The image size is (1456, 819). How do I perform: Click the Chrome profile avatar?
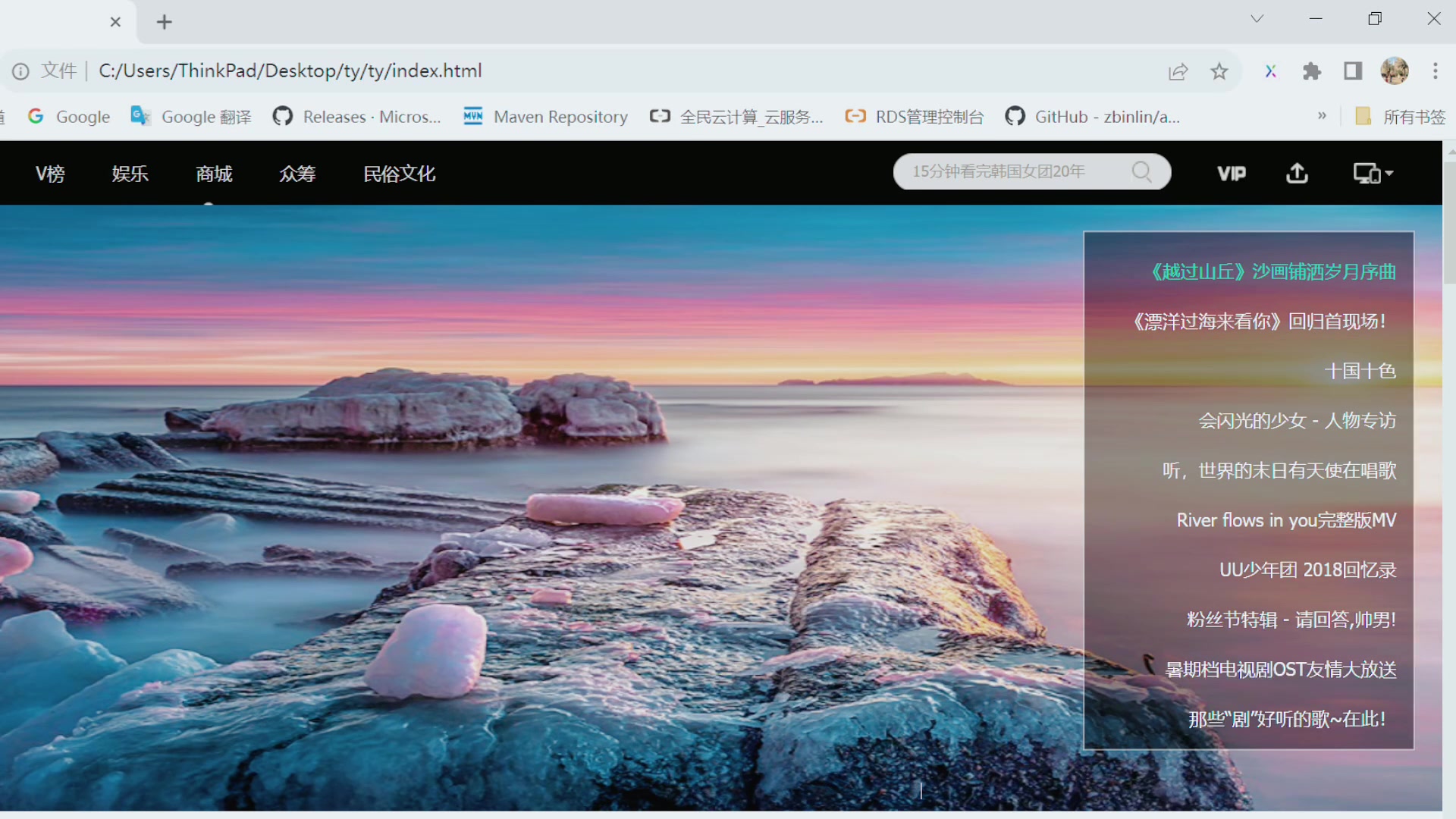click(1395, 71)
